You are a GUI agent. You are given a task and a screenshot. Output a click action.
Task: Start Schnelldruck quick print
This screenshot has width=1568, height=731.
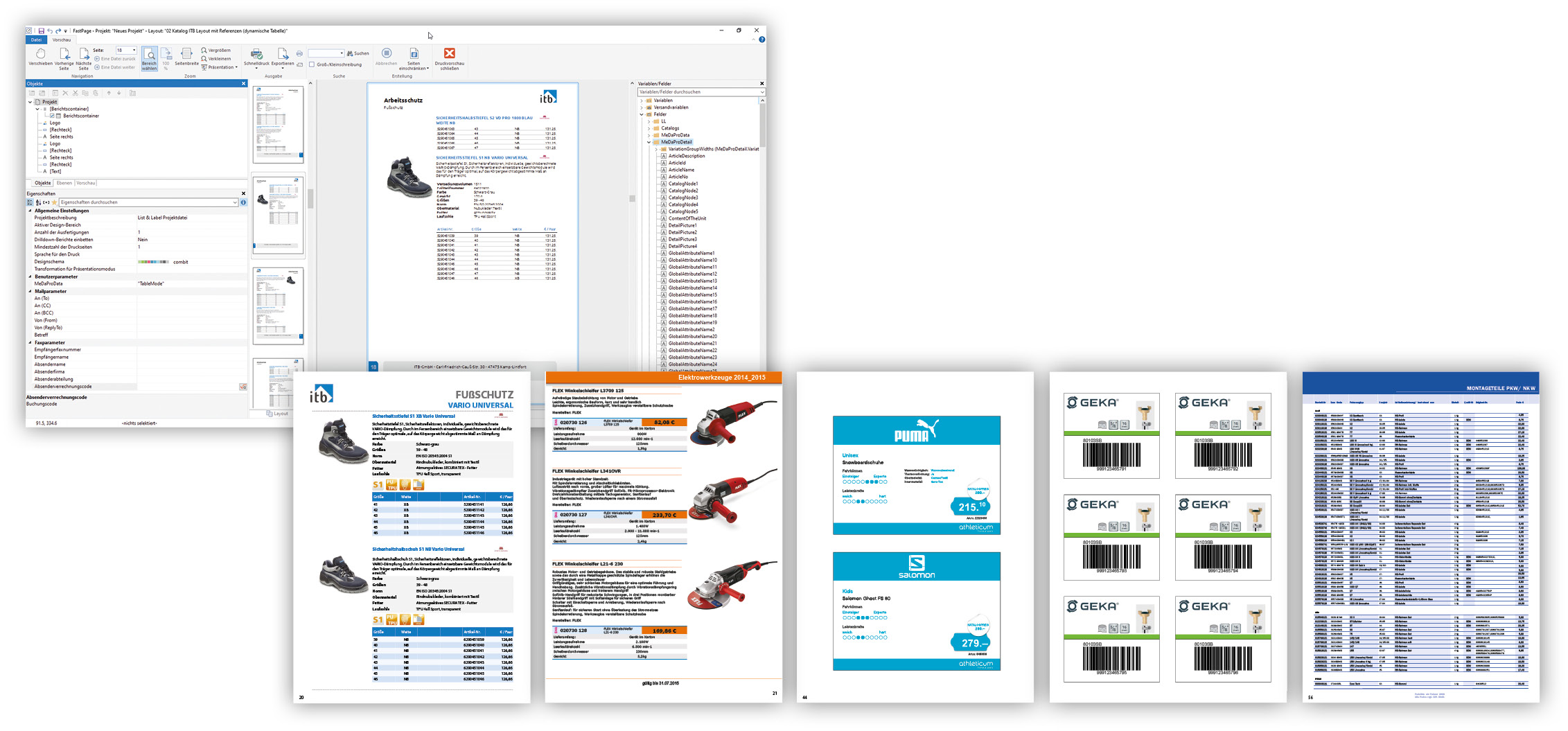(x=256, y=58)
